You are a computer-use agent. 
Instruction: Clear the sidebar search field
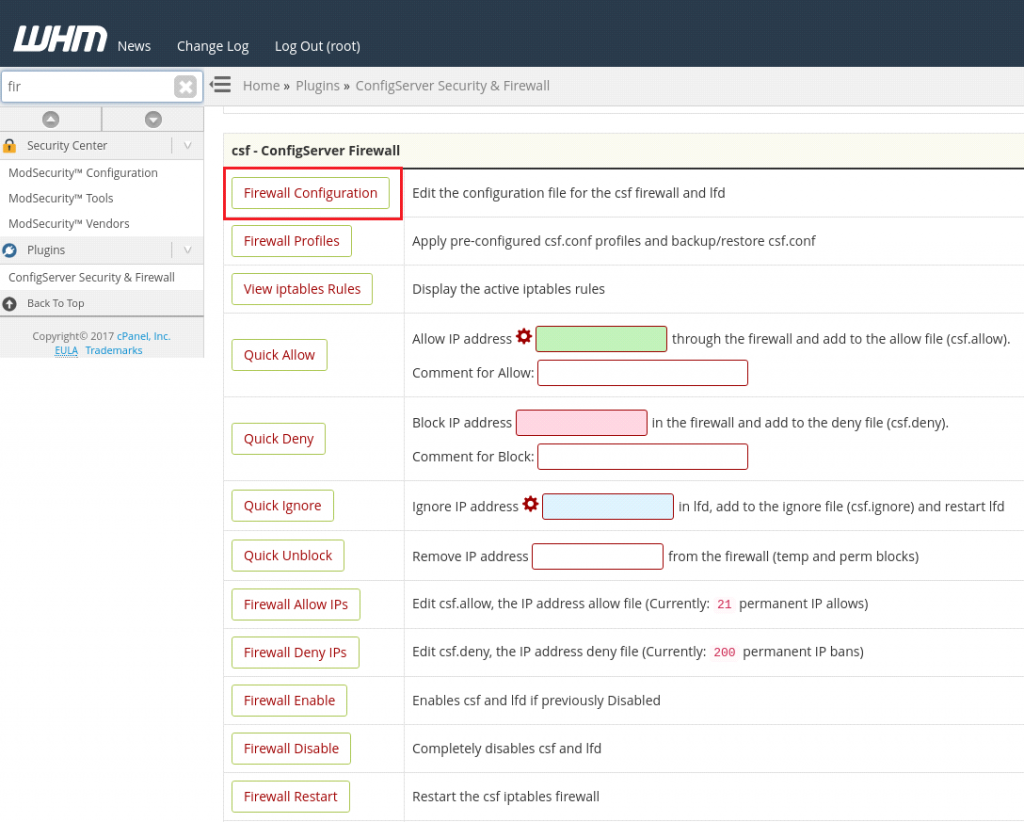tap(185, 86)
